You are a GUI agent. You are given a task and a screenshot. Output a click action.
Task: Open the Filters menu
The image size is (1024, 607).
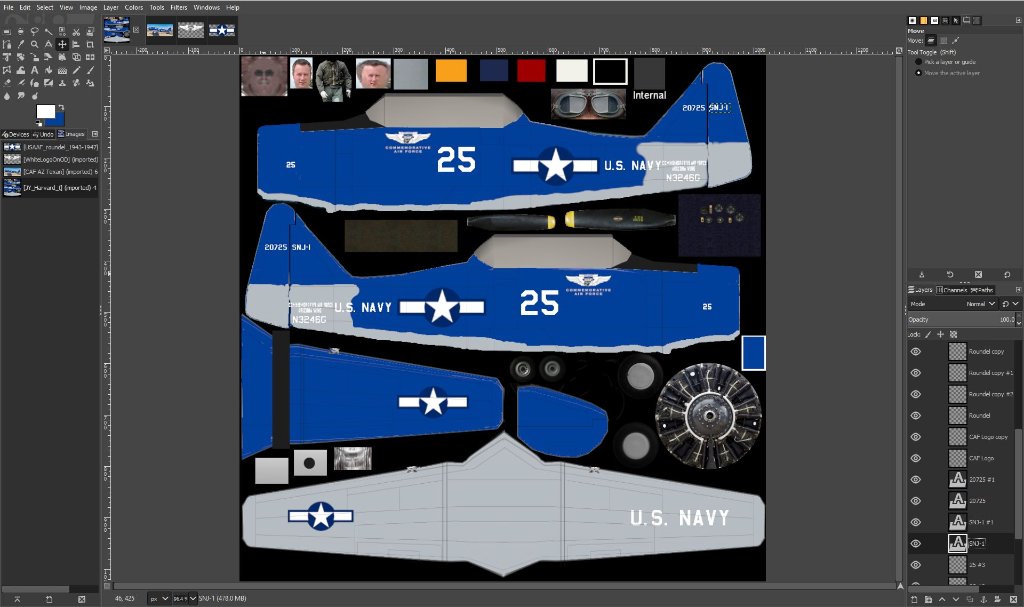tap(179, 8)
